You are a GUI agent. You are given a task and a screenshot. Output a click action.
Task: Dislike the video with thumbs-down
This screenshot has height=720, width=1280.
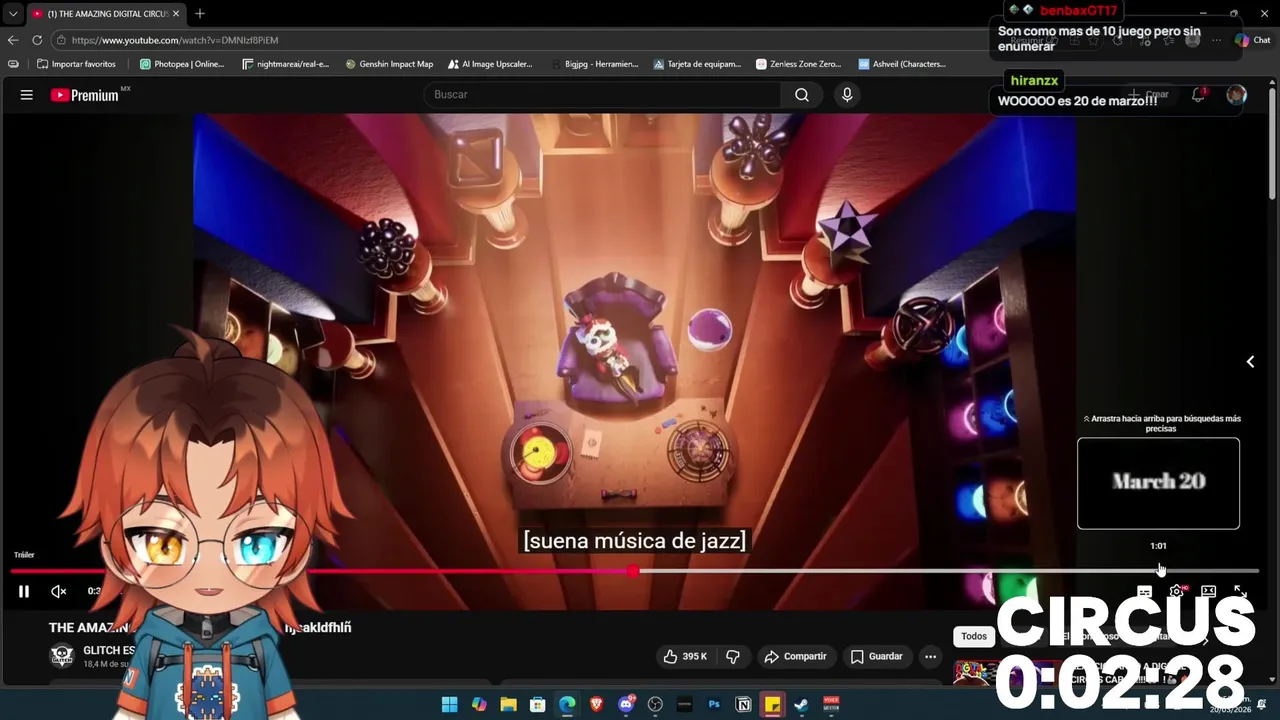click(x=733, y=656)
